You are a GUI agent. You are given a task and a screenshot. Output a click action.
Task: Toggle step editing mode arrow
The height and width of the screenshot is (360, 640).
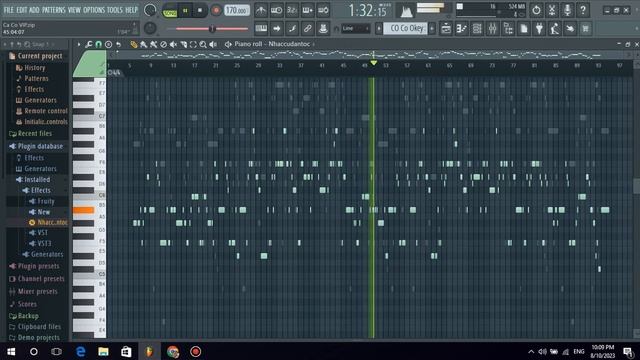click(x=276, y=28)
